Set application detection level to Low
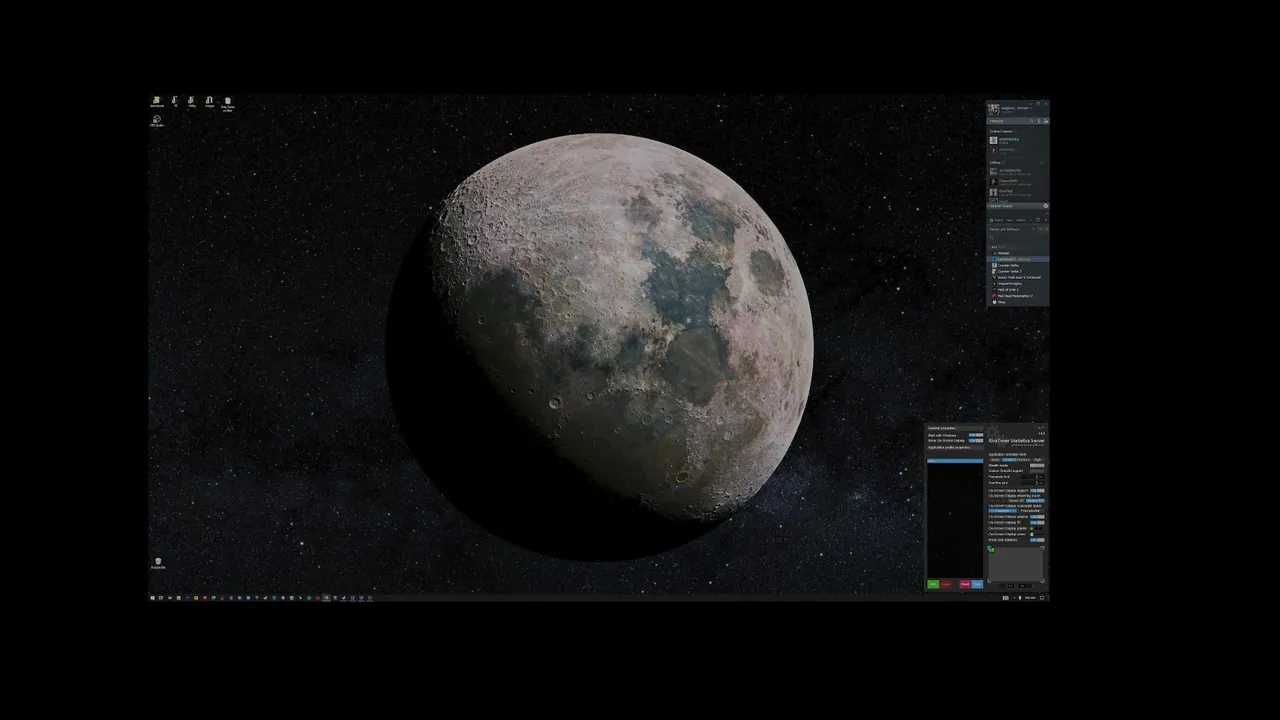 coord(1009,459)
